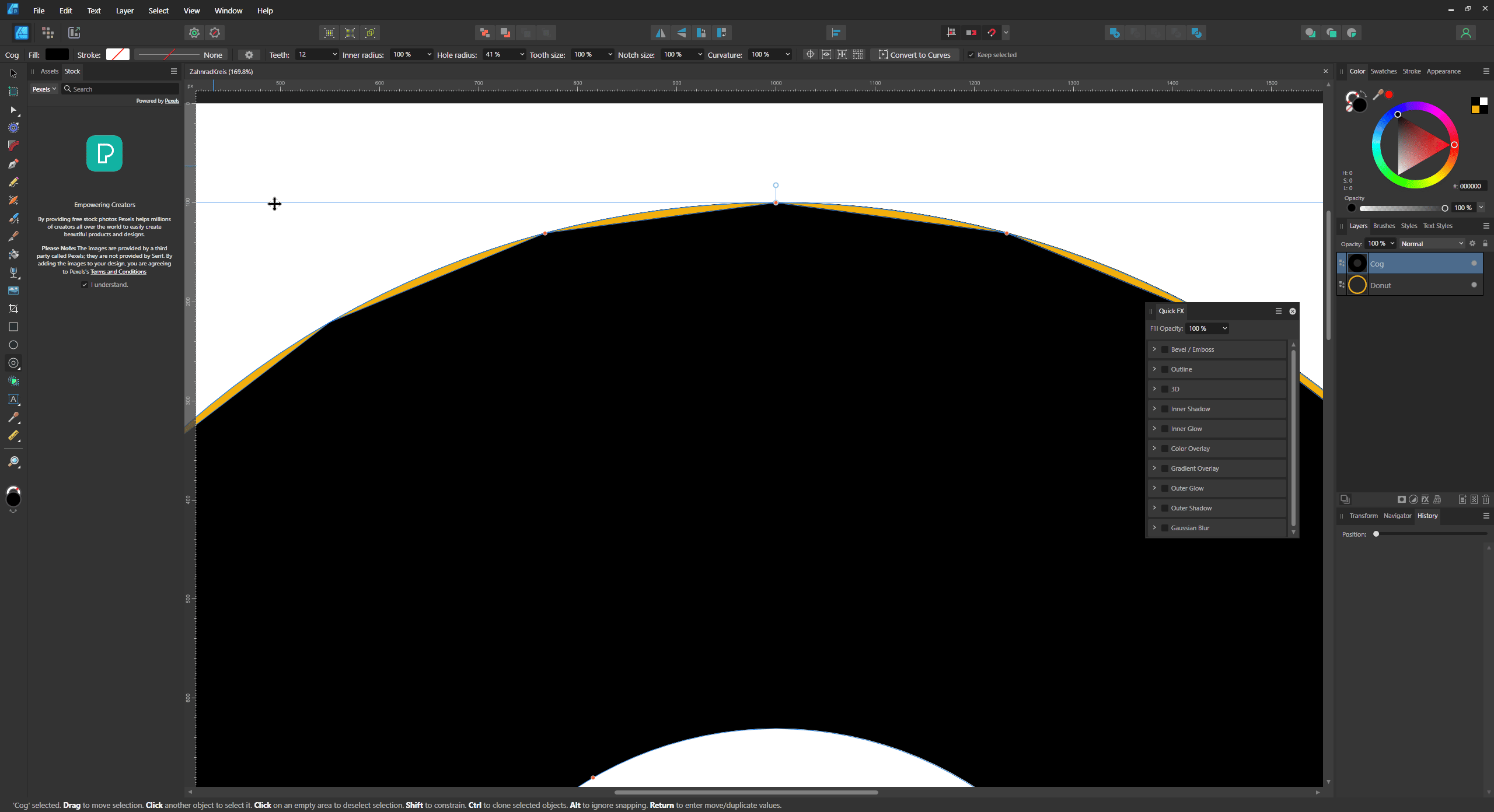Viewport: 1494px width, 812px height.
Task: Switch to the Swatches tab
Action: tap(1384, 71)
